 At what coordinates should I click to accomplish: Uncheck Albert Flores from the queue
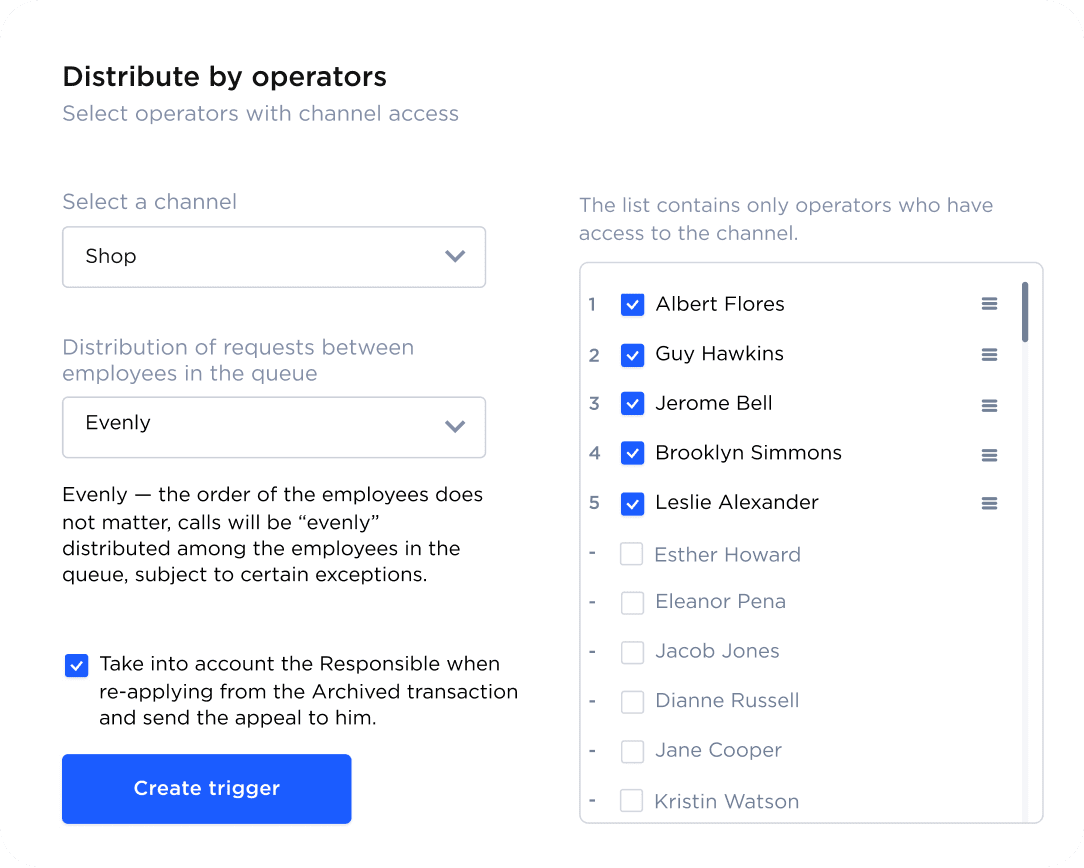pos(632,304)
